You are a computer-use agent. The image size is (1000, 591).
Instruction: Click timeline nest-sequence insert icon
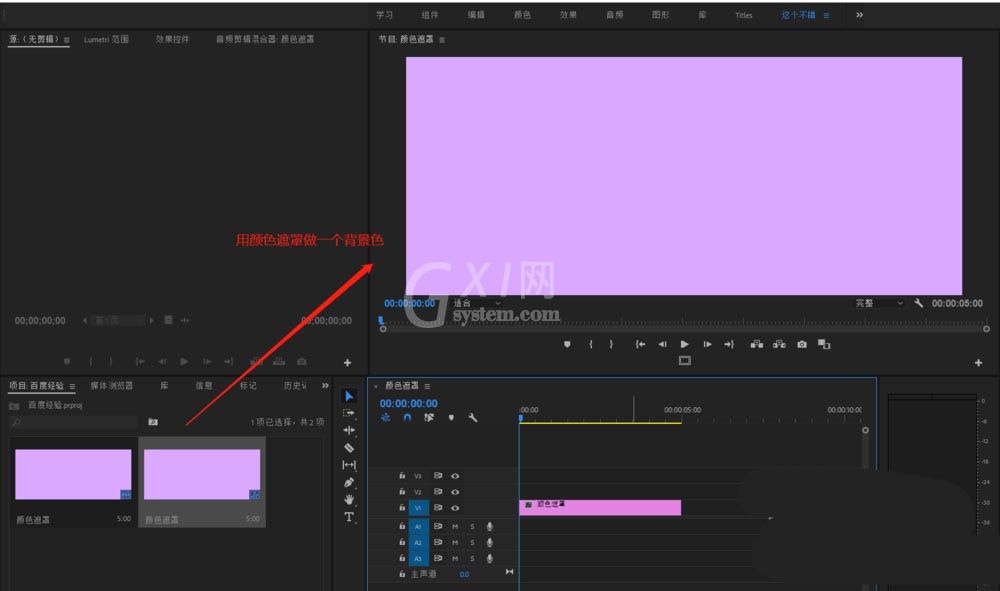click(385, 418)
